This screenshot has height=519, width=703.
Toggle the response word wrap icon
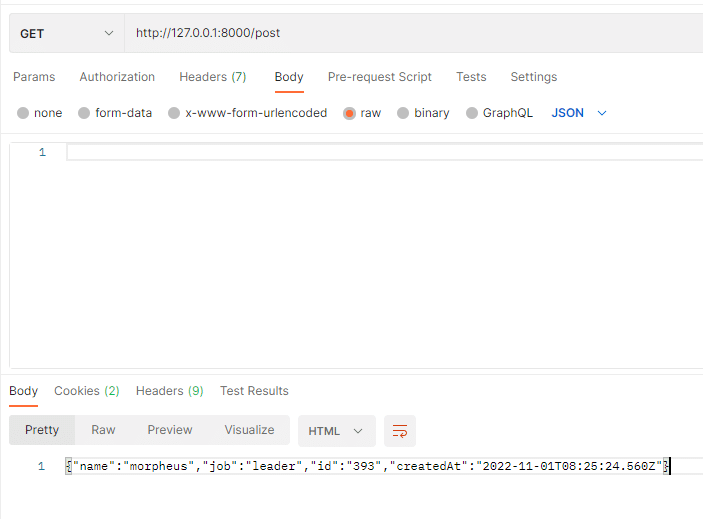400,431
